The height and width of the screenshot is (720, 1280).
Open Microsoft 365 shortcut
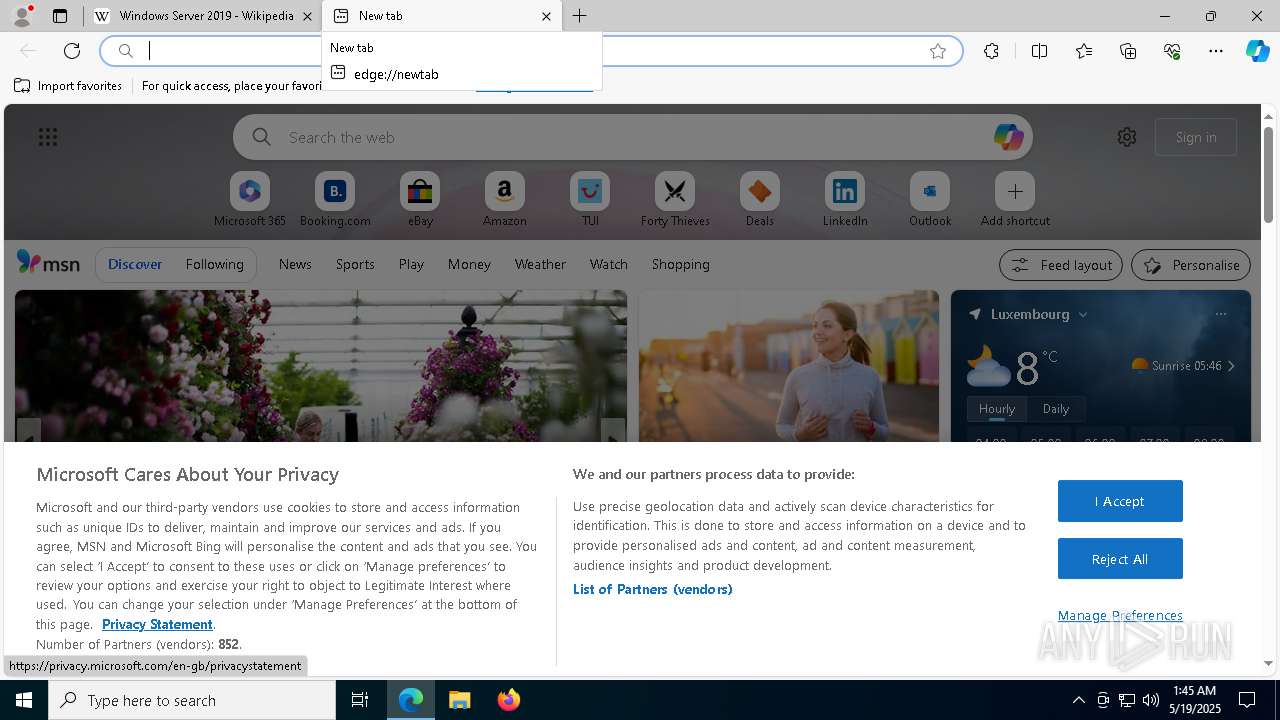tap(250, 200)
